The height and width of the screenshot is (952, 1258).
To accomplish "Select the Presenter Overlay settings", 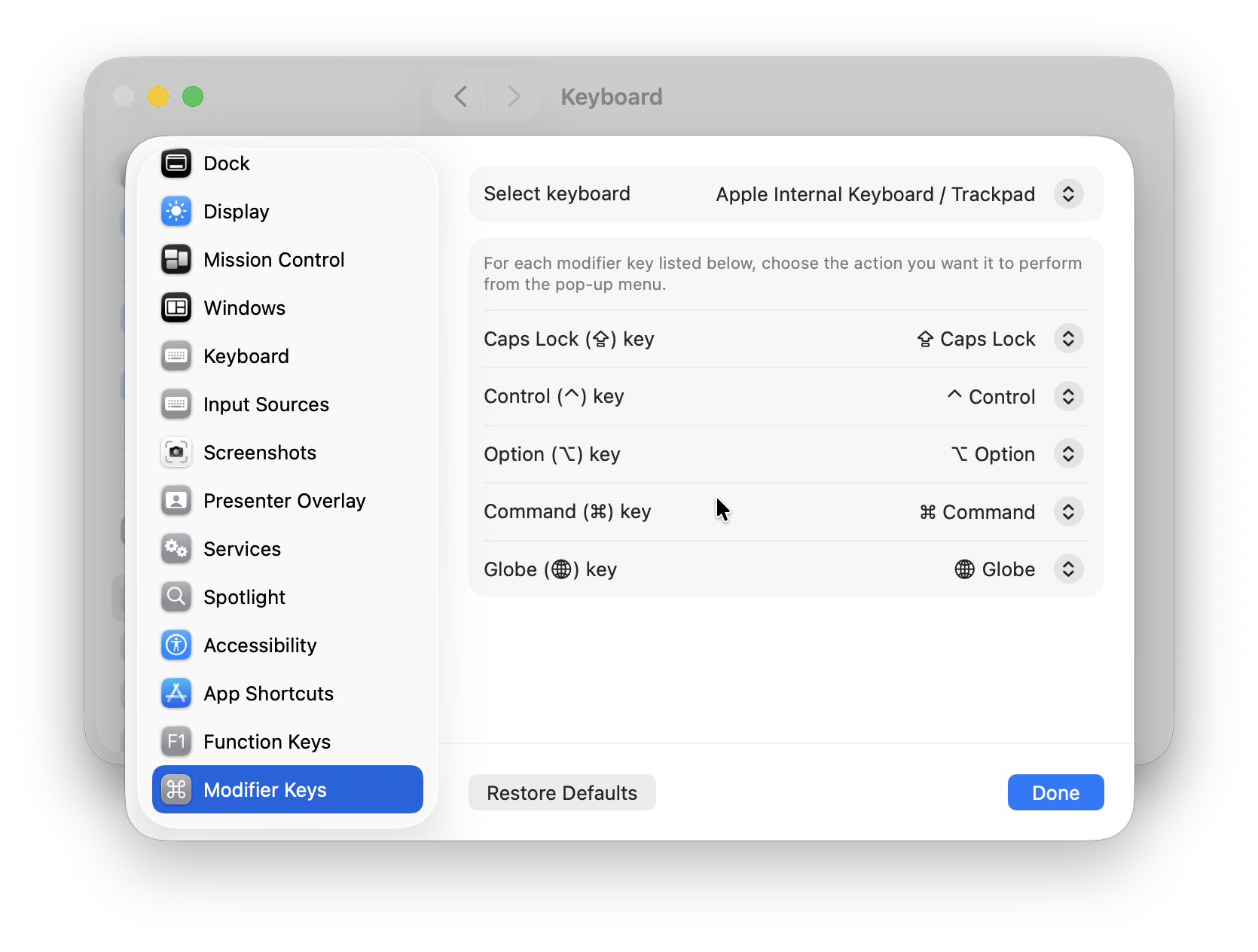I will 176,500.
